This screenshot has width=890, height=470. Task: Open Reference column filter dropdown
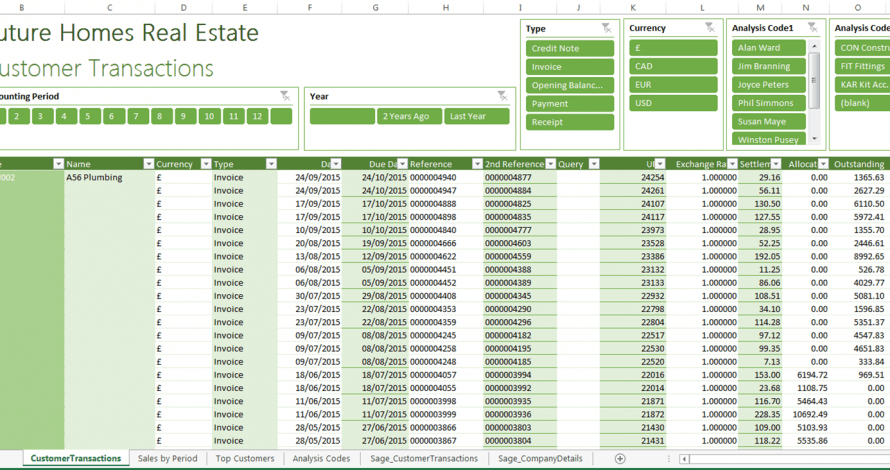point(477,164)
